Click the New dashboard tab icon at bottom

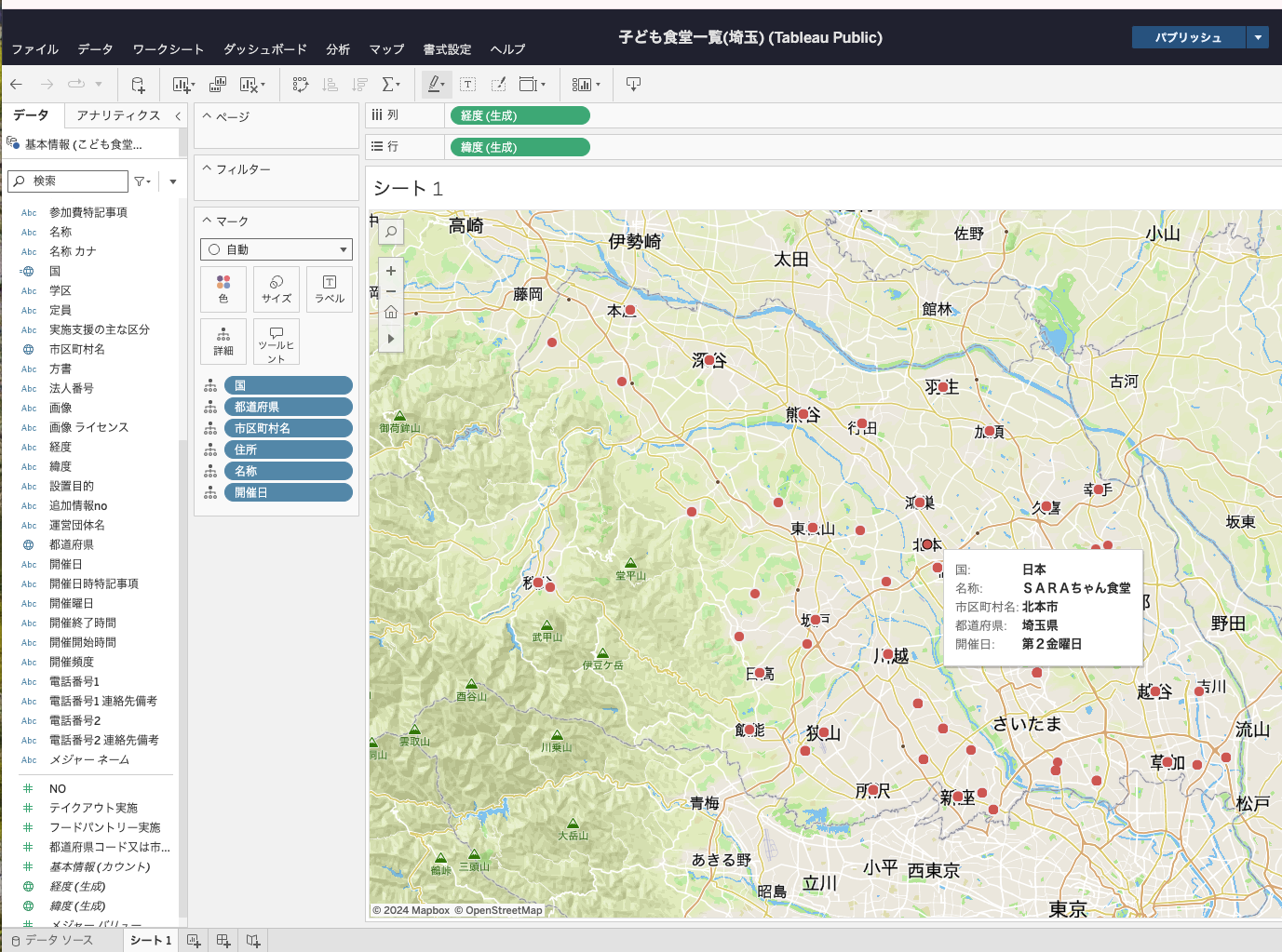(223, 941)
